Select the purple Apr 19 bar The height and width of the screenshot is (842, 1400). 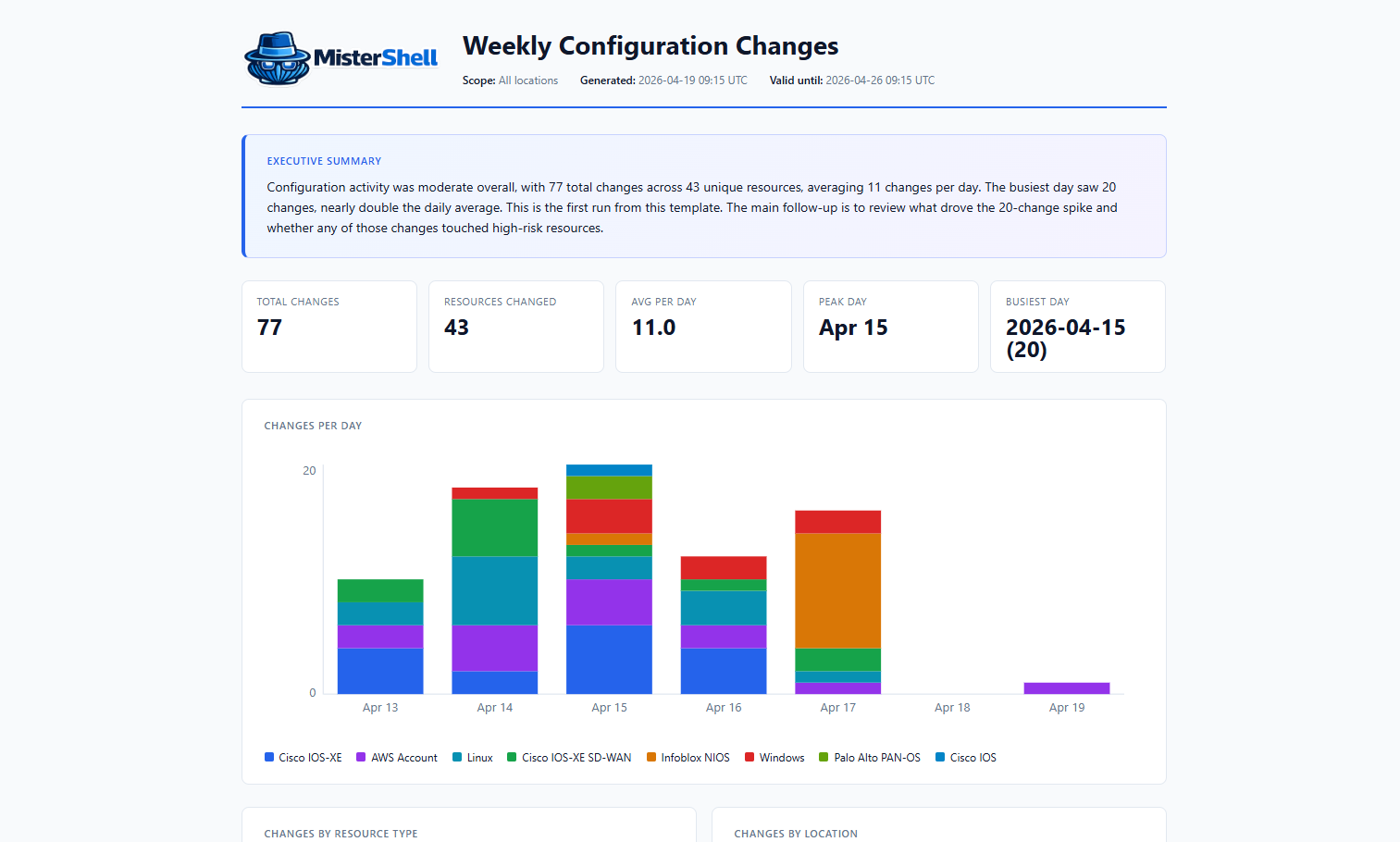(1067, 688)
